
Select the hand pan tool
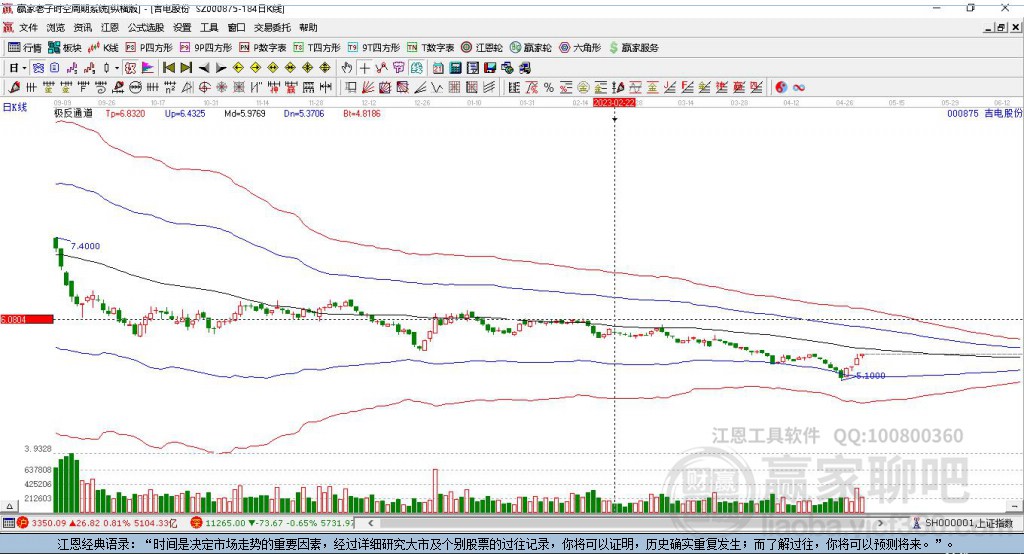(x=347, y=68)
